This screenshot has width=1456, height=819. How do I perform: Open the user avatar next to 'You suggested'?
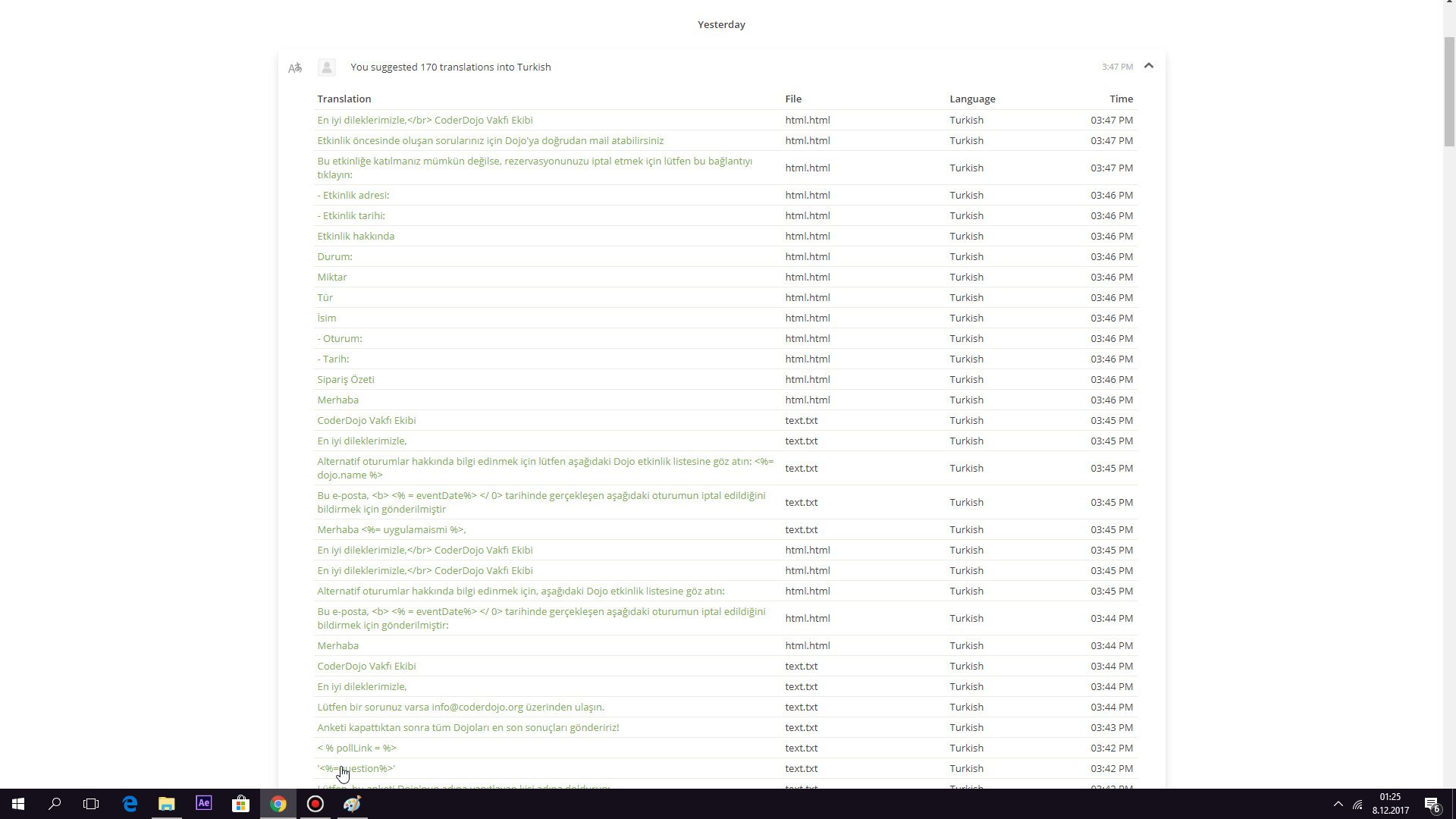coord(327,67)
